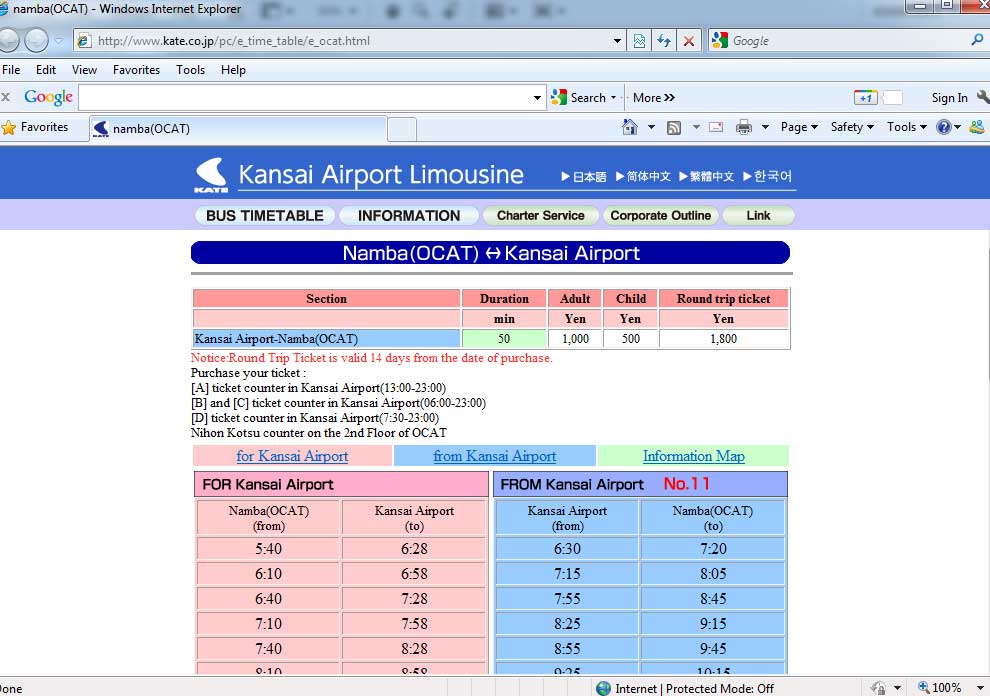Click the Google Toolbar Search button

click(578, 97)
